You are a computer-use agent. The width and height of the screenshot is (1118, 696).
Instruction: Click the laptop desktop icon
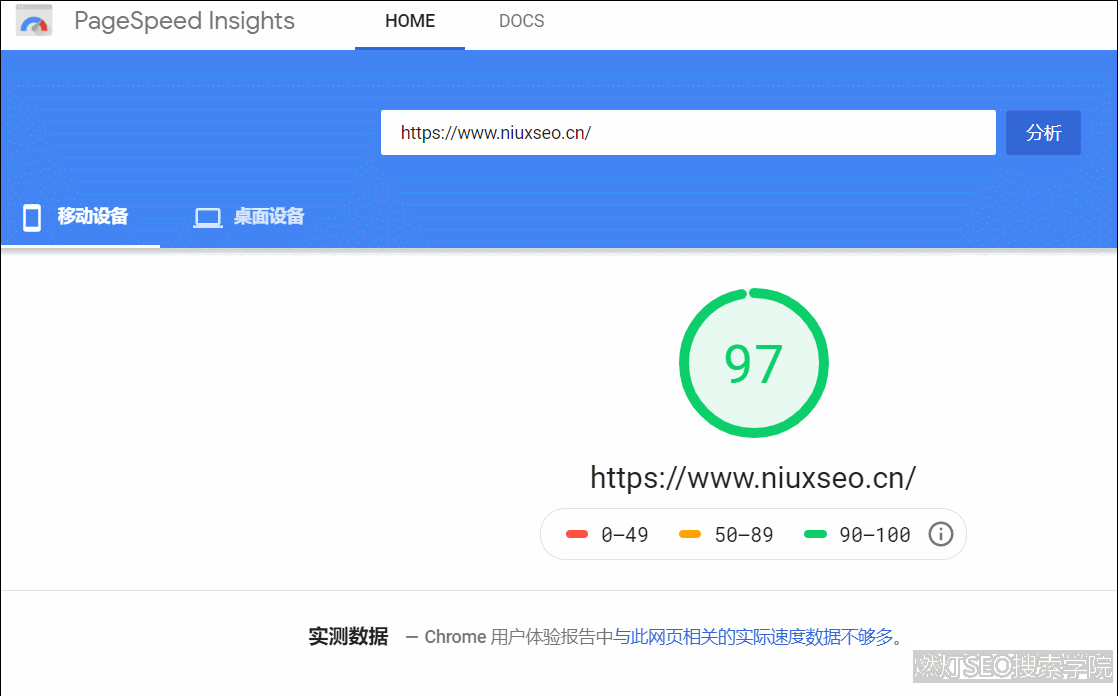click(208, 218)
